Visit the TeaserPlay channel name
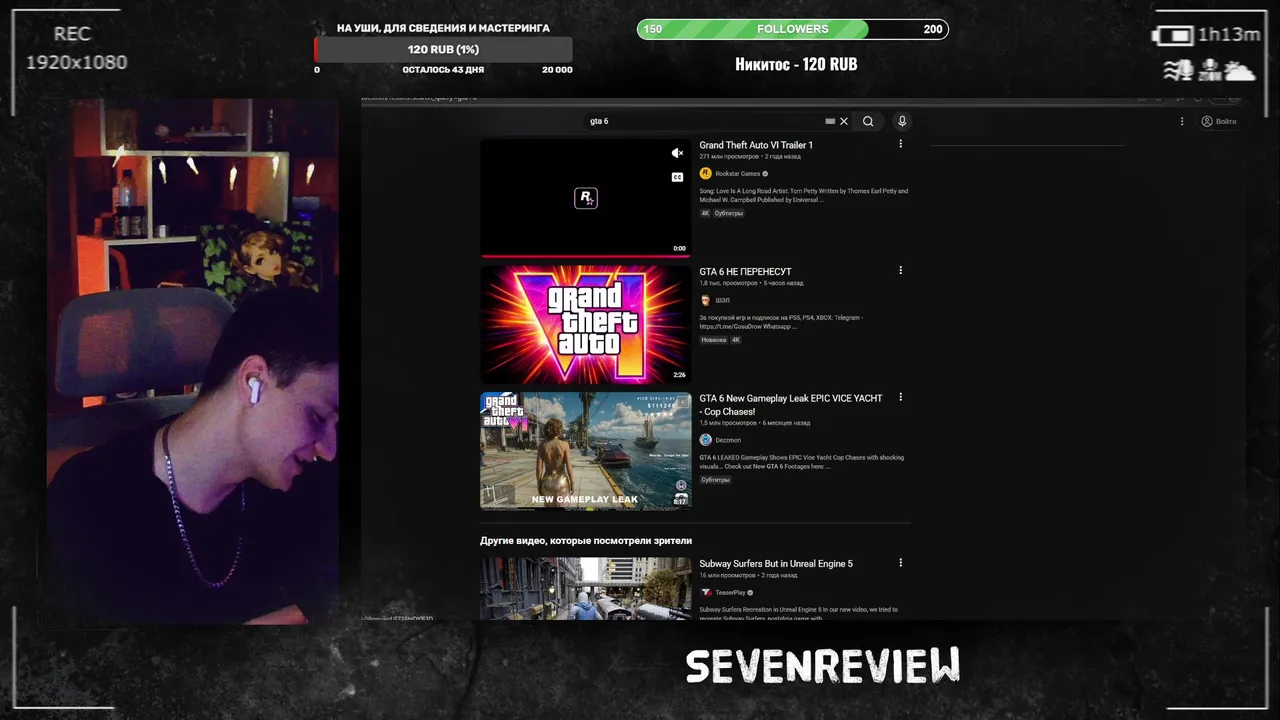The height and width of the screenshot is (720, 1280). [731, 593]
